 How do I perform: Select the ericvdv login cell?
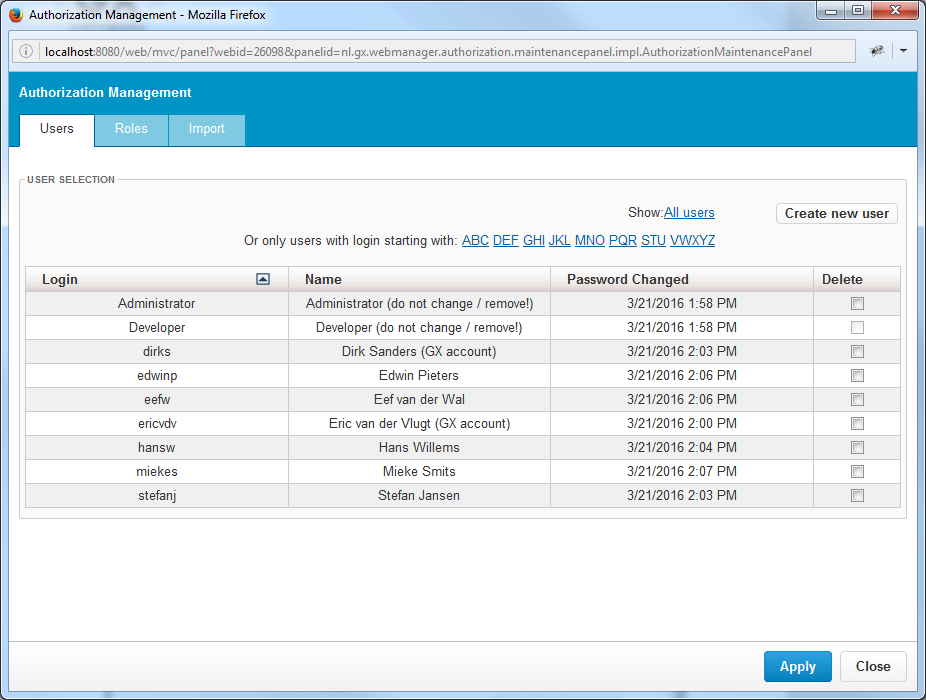click(x=156, y=424)
